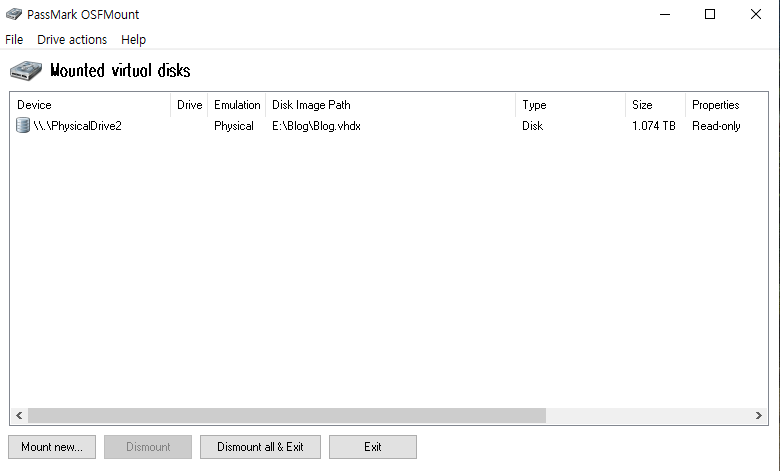Open the Help menu
The width and height of the screenshot is (780, 471).
133,39
